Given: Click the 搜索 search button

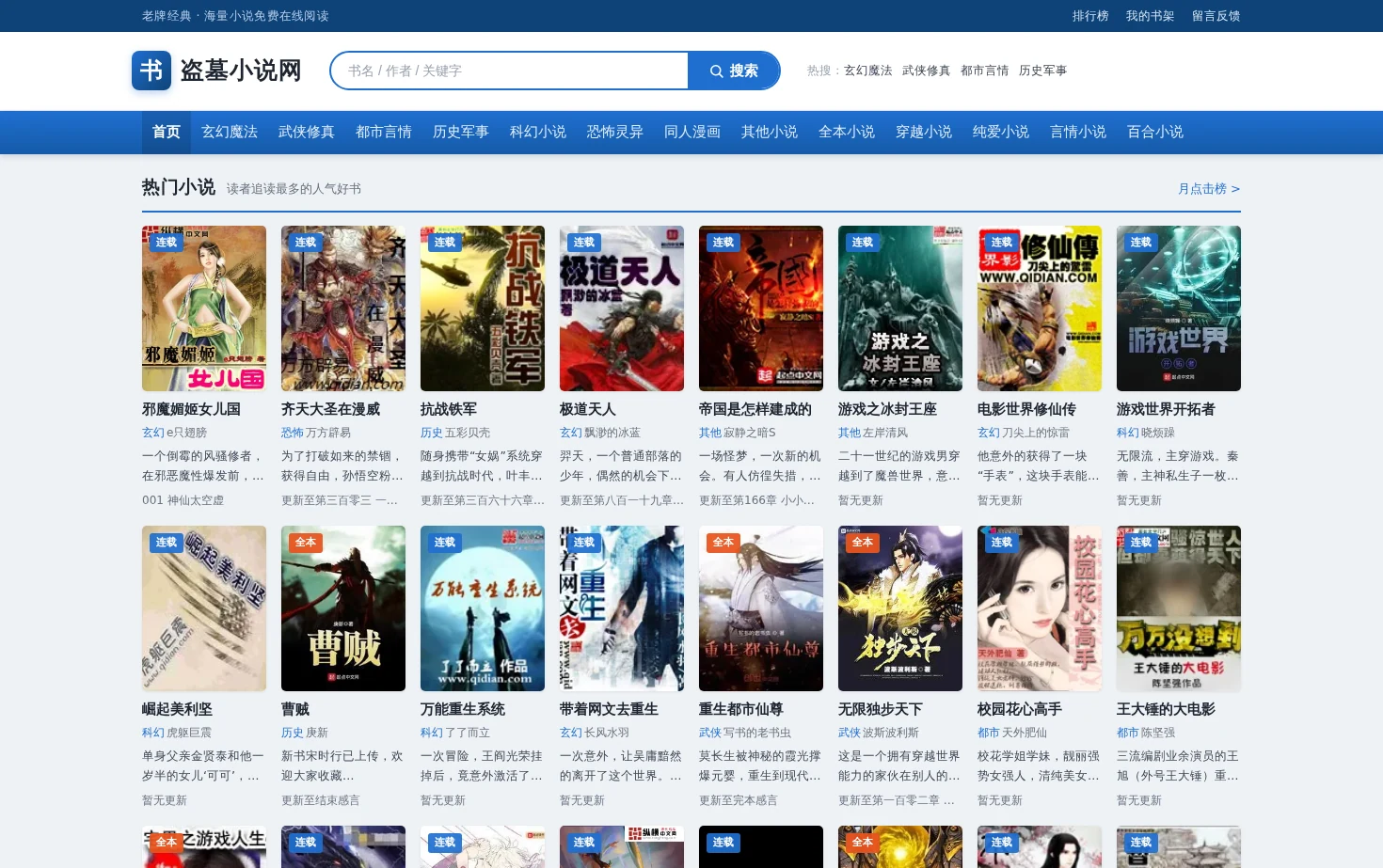Looking at the screenshot, I should [734, 71].
